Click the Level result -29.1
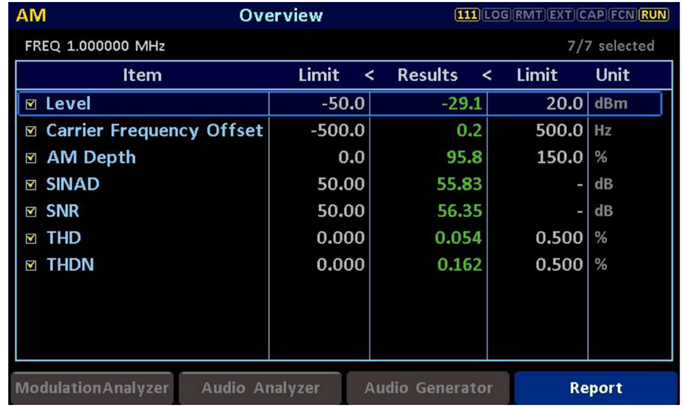Viewport: 683px width, 407px height. (462, 104)
